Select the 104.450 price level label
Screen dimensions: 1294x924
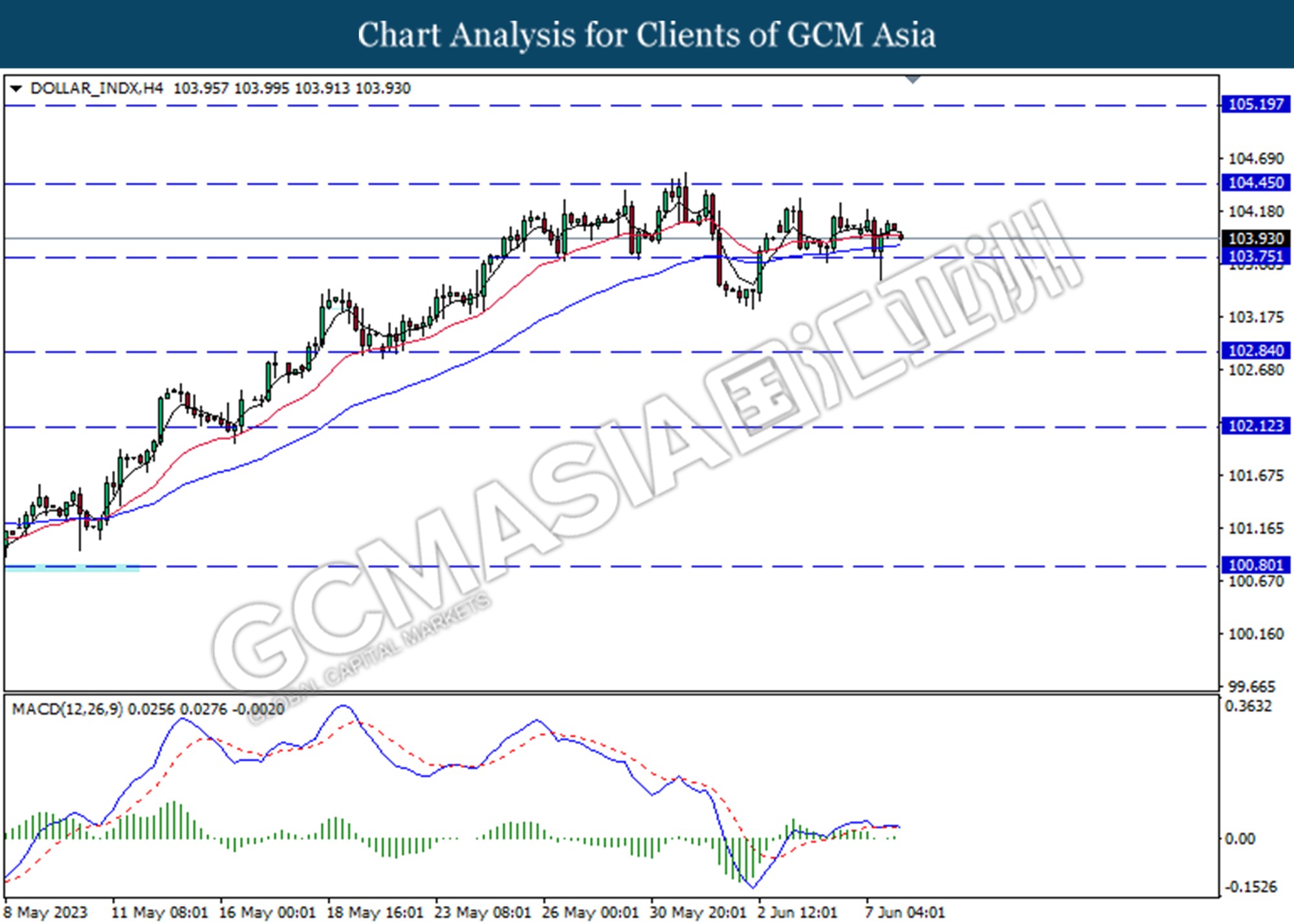tap(1255, 182)
